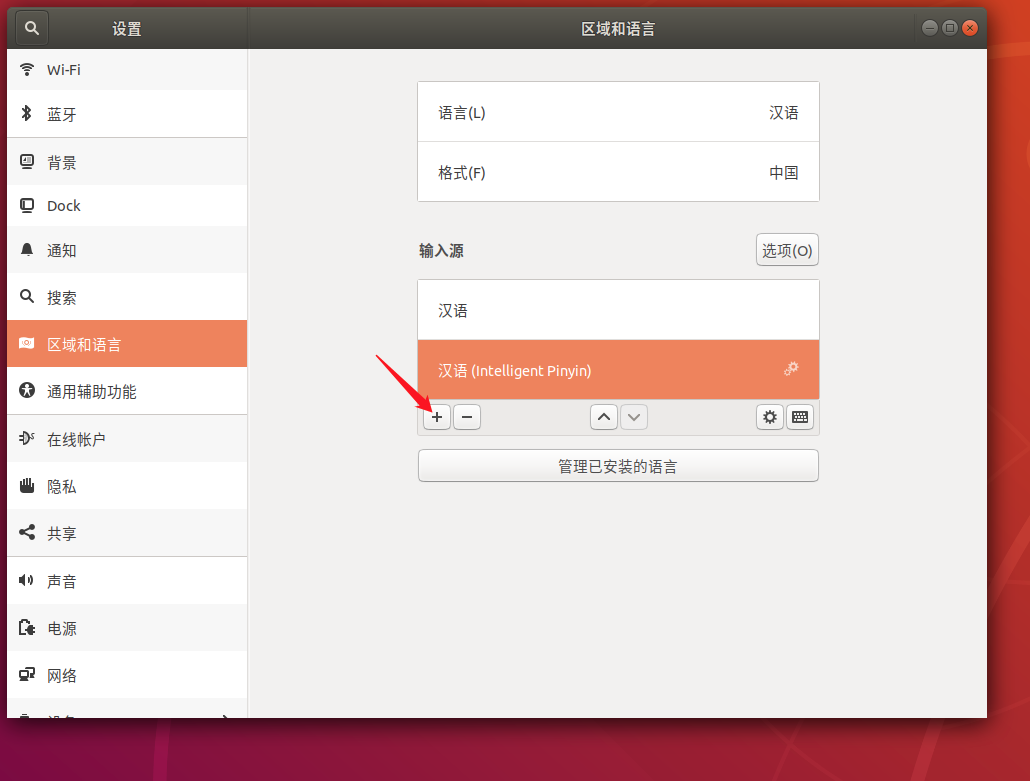Viewport: 1030px width, 781px height.
Task: Click gears icon on Intelligent Pinyin row
Action: click(791, 368)
